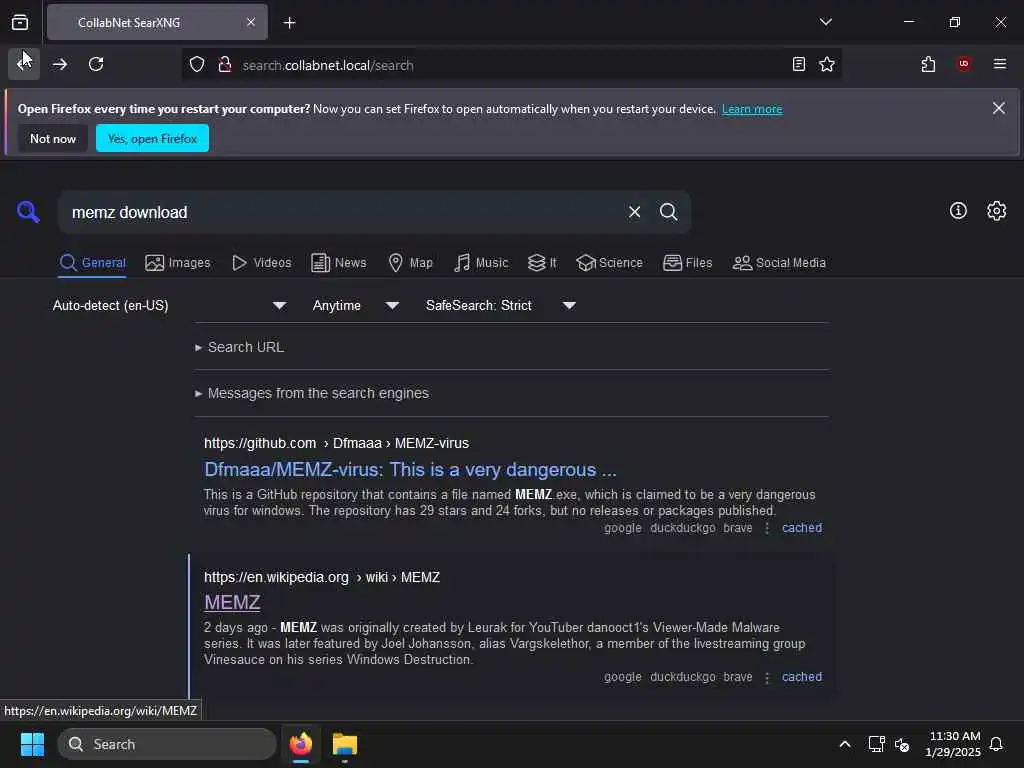Viewport: 1024px width, 768px height.
Task: Open the extensions puzzle icon
Action: 928,64
